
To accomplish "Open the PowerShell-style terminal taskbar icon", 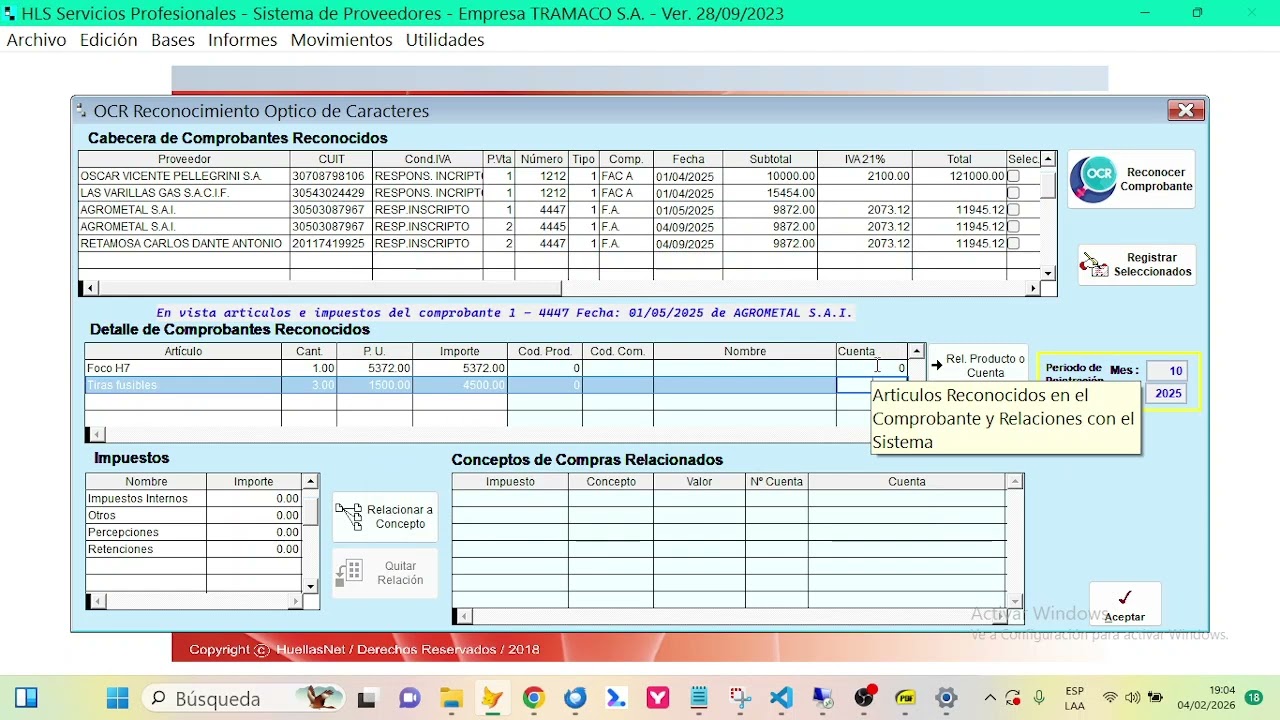I will 616,698.
